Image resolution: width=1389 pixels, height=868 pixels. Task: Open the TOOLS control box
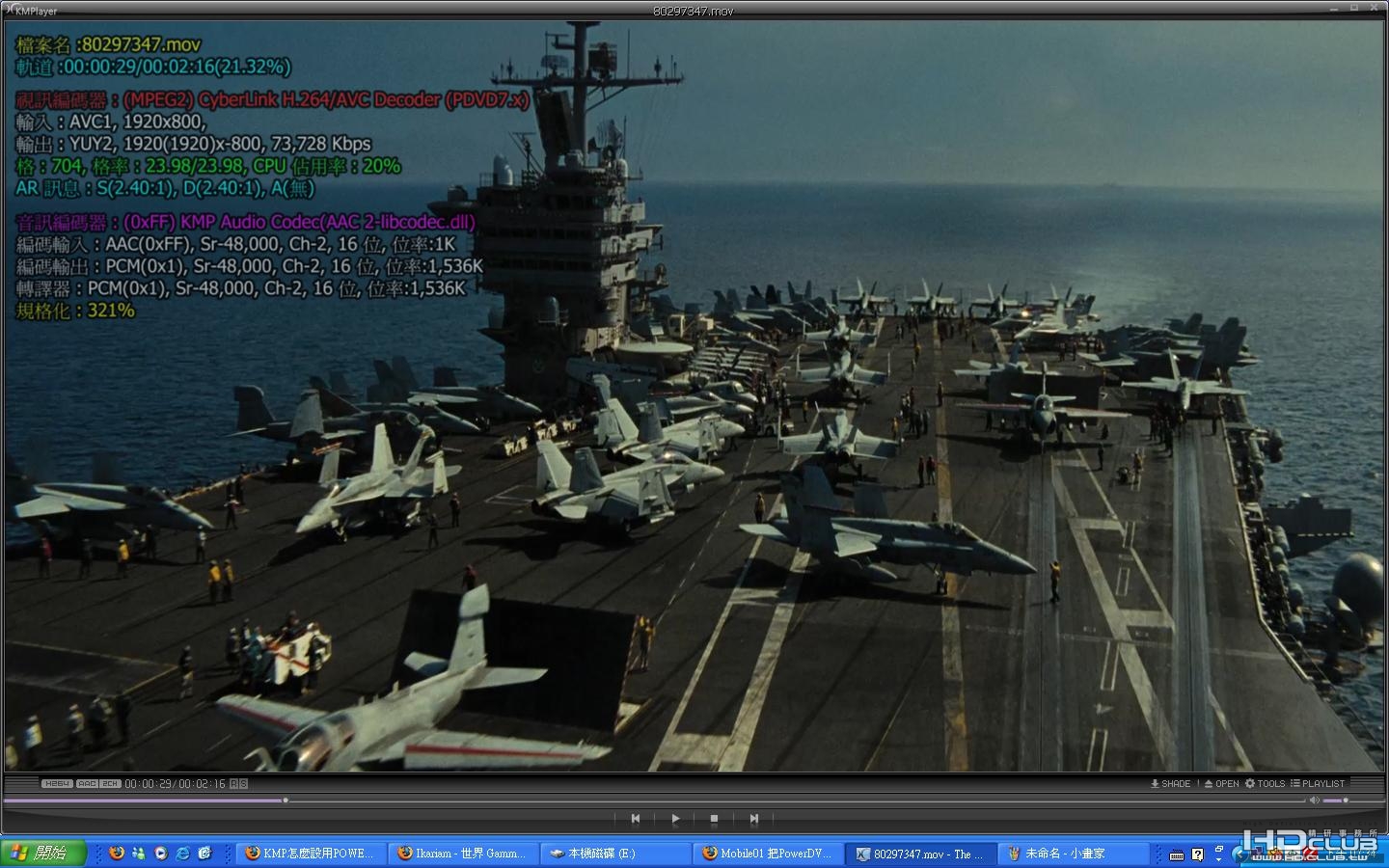coord(1265,783)
